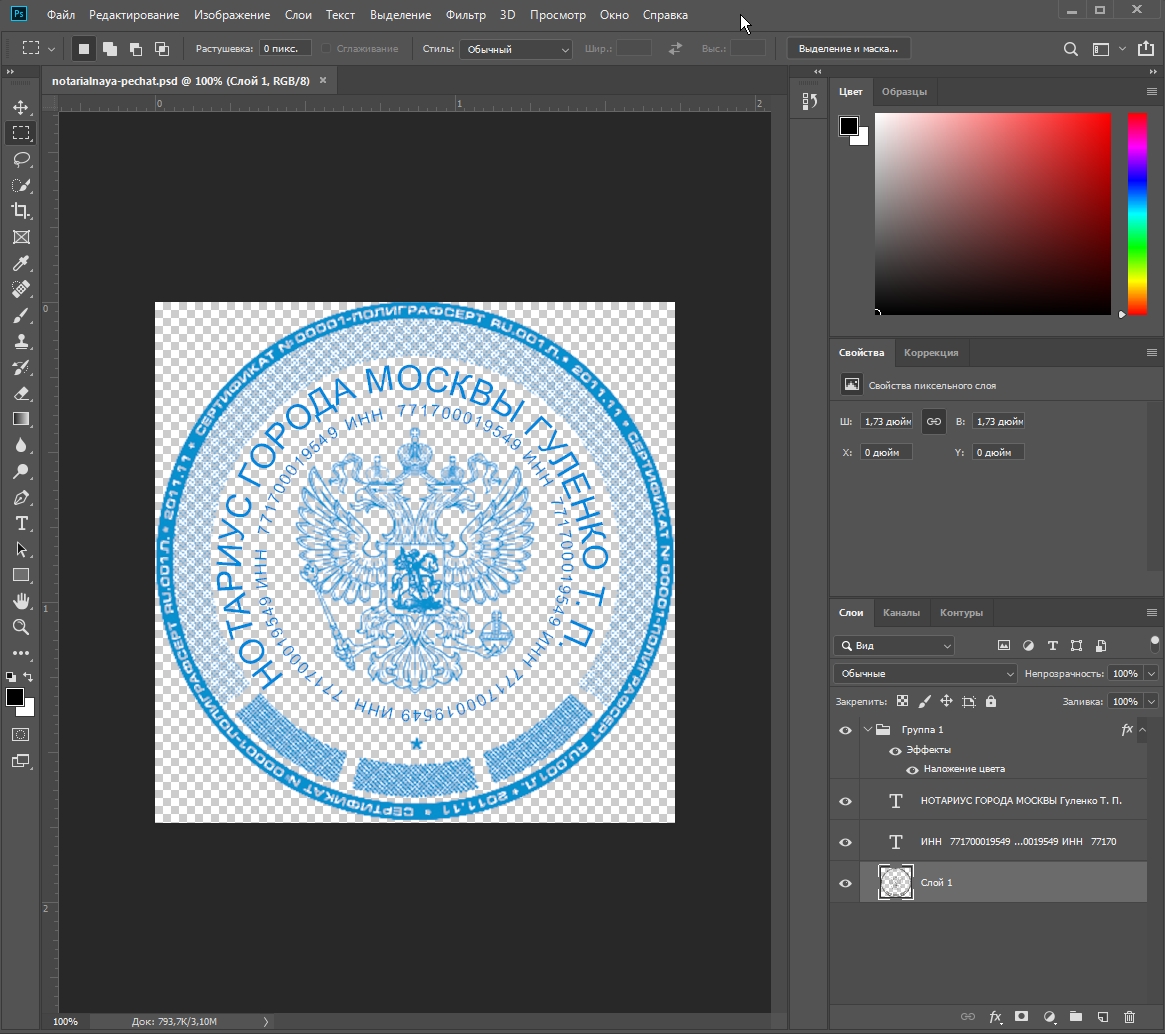Select the Horizontal Type tool
Viewport: 1165px width, 1034px height.
click(21, 524)
